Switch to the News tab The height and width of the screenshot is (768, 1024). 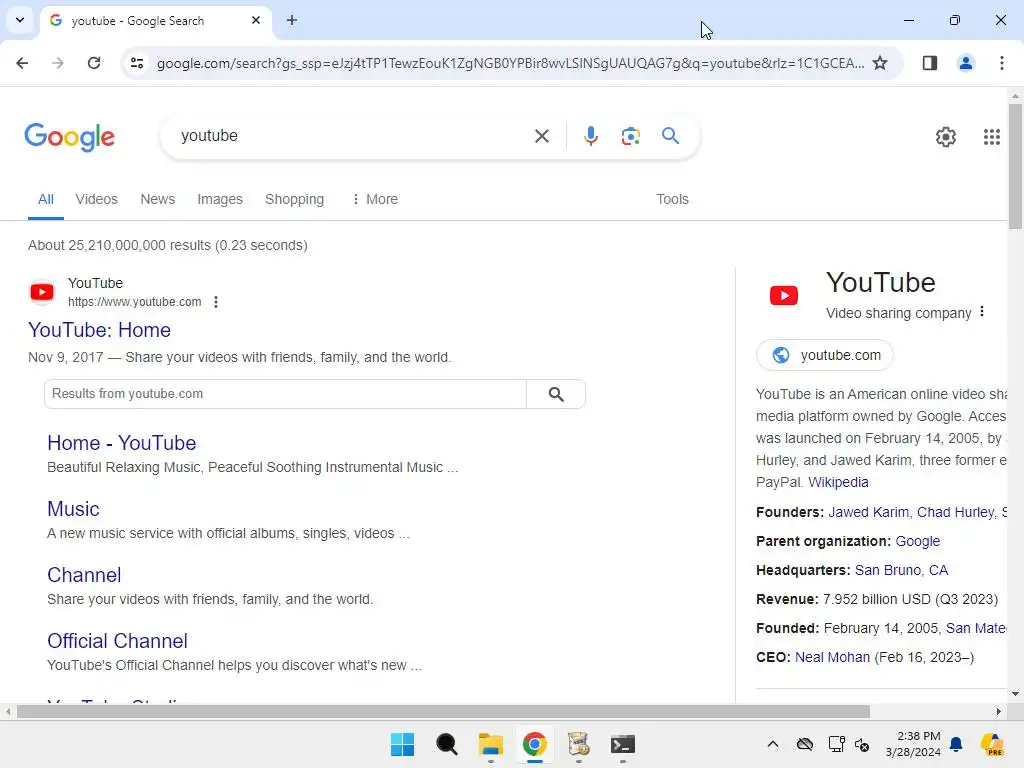tap(157, 199)
